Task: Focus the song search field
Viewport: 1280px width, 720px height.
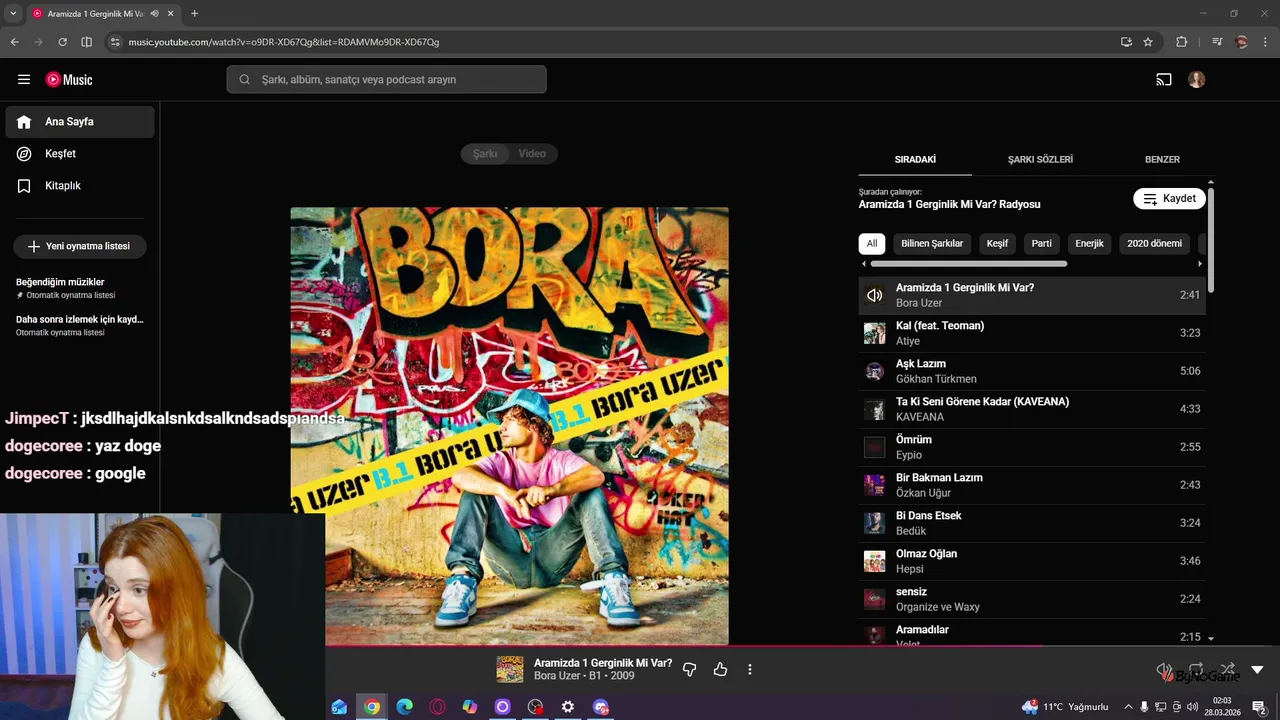Action: click(386, 79)
